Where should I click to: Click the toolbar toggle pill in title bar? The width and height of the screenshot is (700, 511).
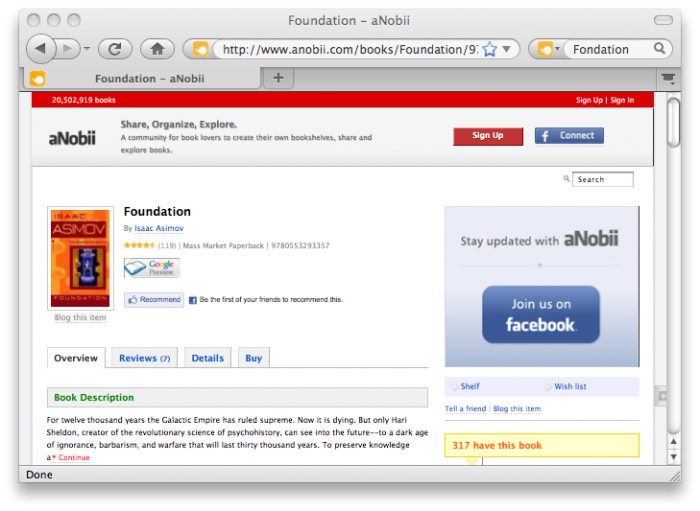663,20
